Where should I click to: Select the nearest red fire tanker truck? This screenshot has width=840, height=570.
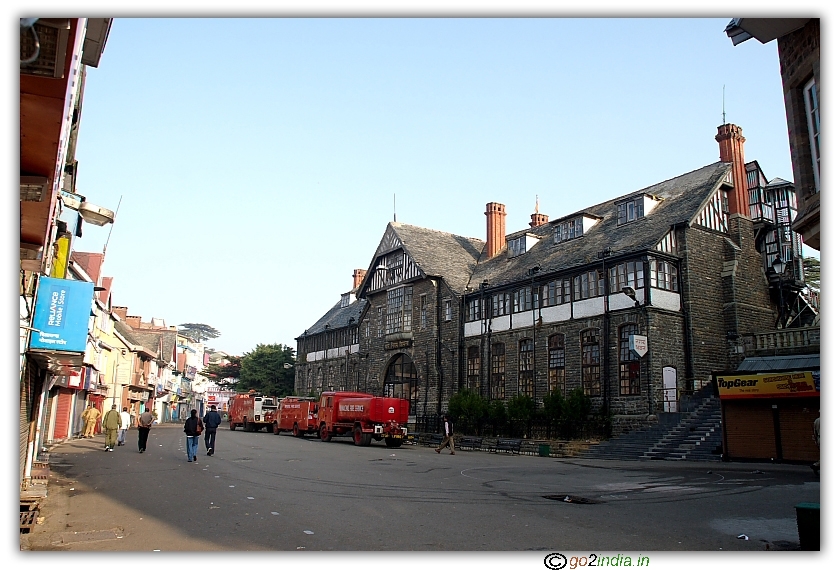363,416
